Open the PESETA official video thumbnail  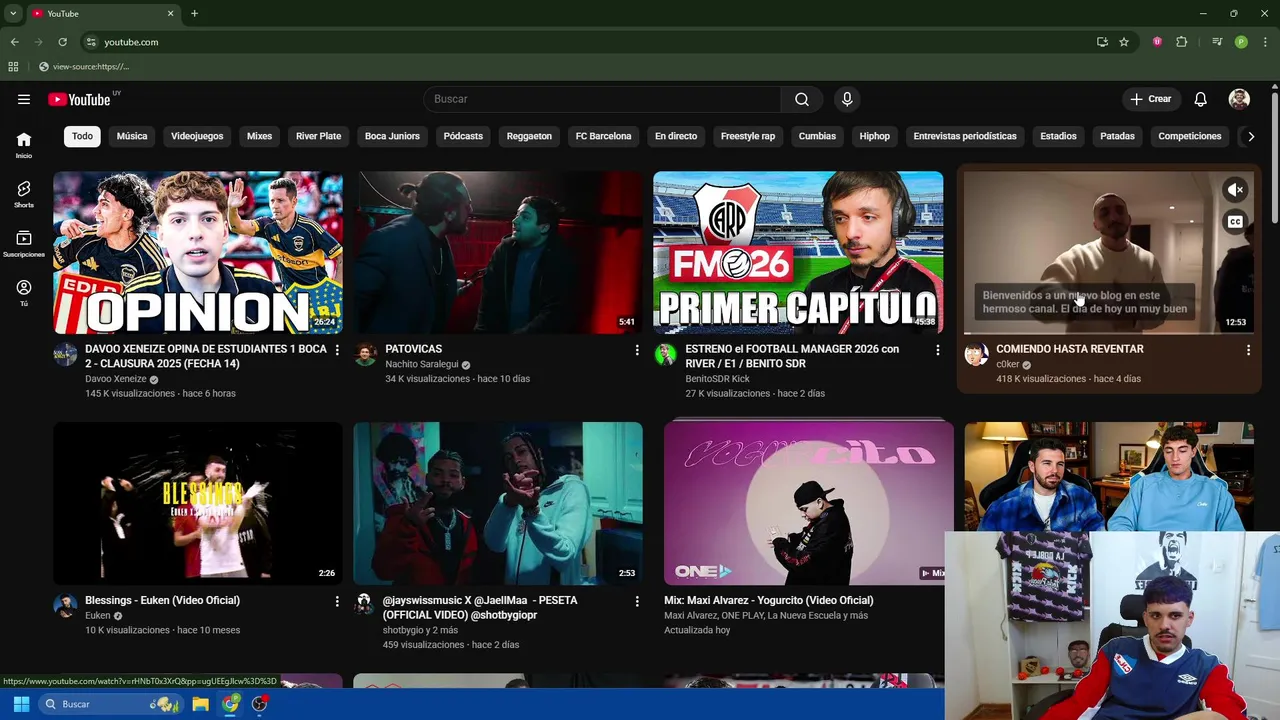pyautogui.click(x=498, y=503)
